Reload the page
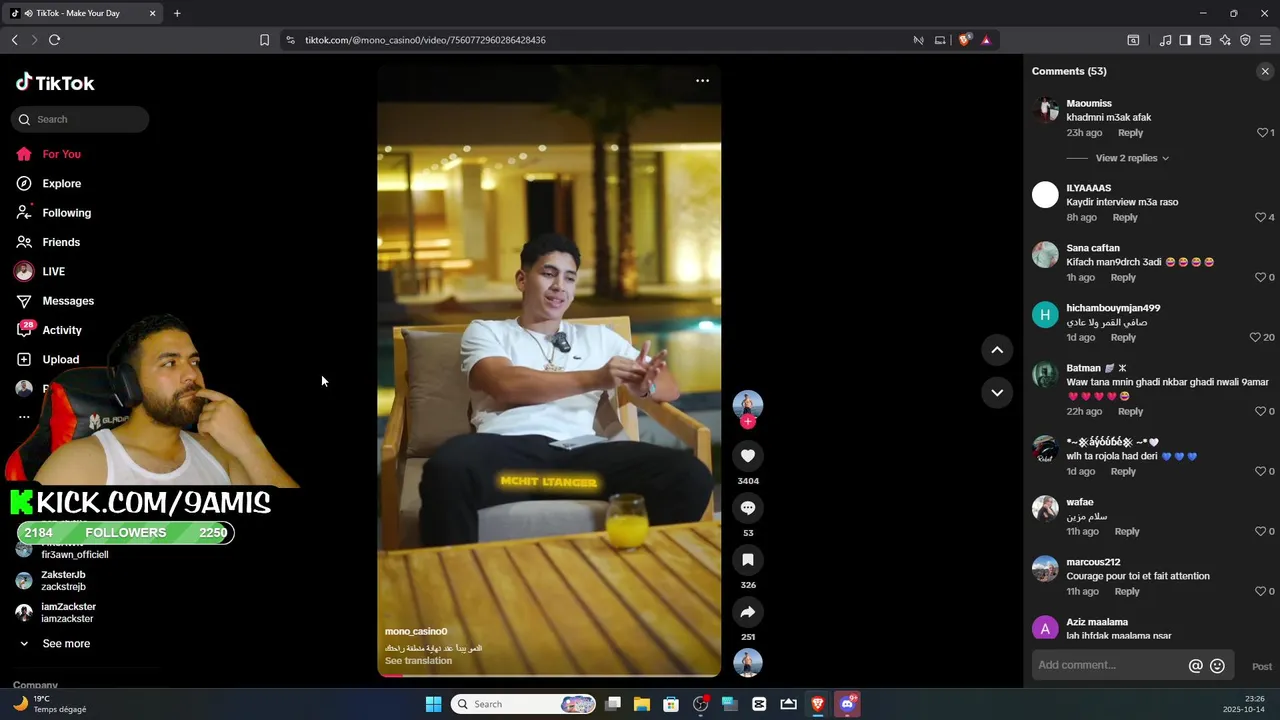1280x720 pixels. [54, 40]
